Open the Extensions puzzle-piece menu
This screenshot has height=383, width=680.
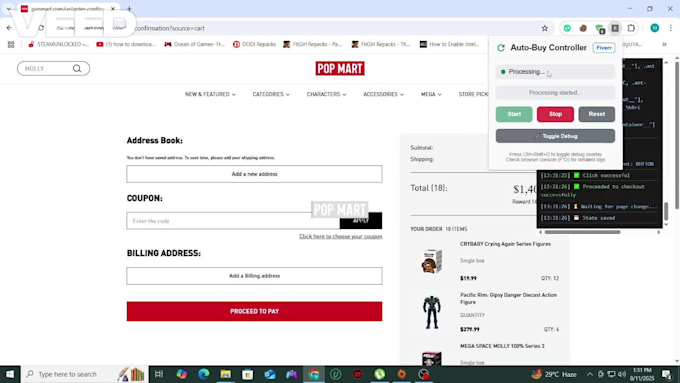click(x=631, y=28)
